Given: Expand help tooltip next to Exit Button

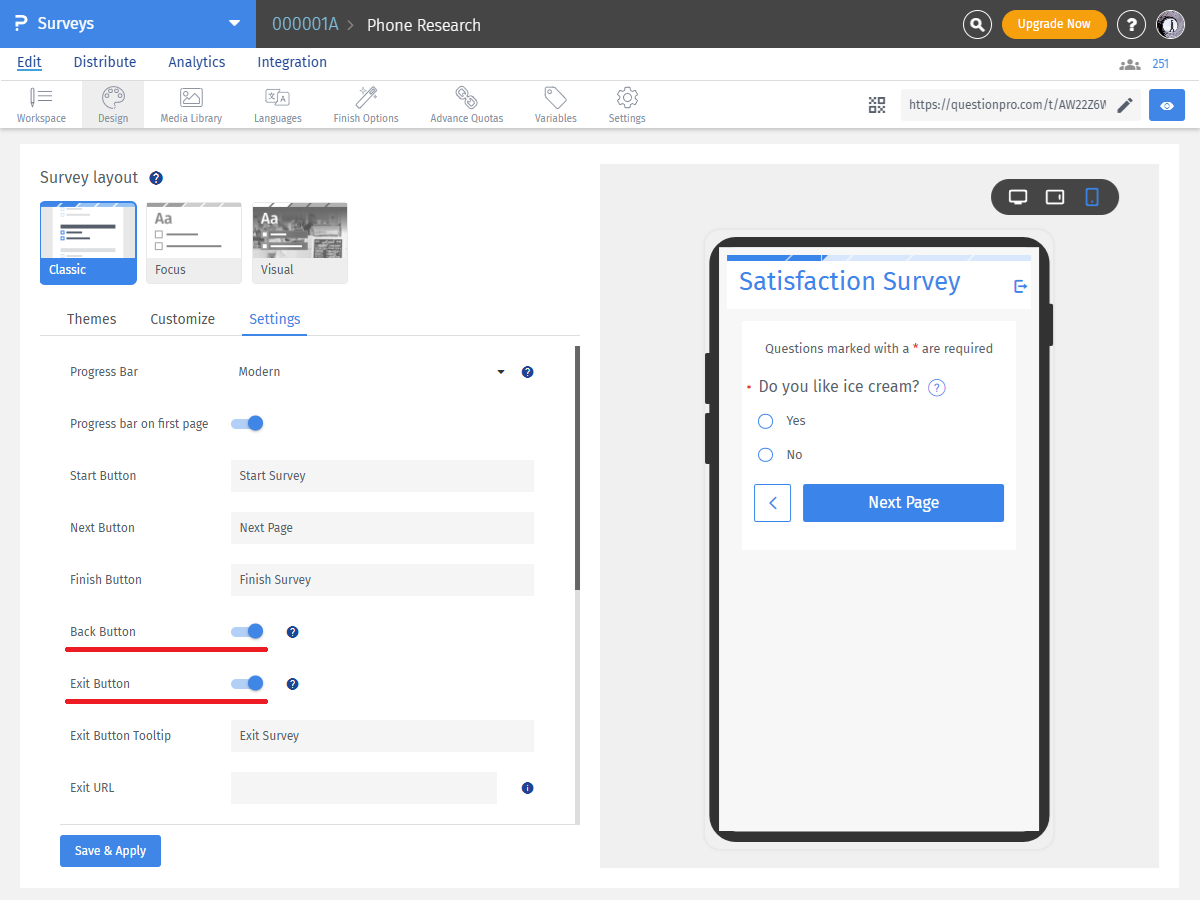Looking at the screenshot, I should (x=292, y=683).
